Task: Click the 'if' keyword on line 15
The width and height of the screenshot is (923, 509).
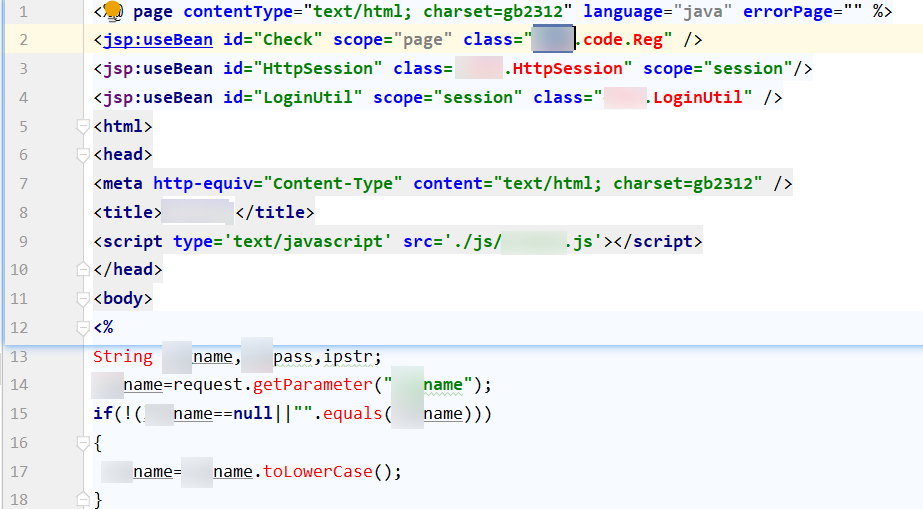Action: pyautogui.click(x=102, y=414)
